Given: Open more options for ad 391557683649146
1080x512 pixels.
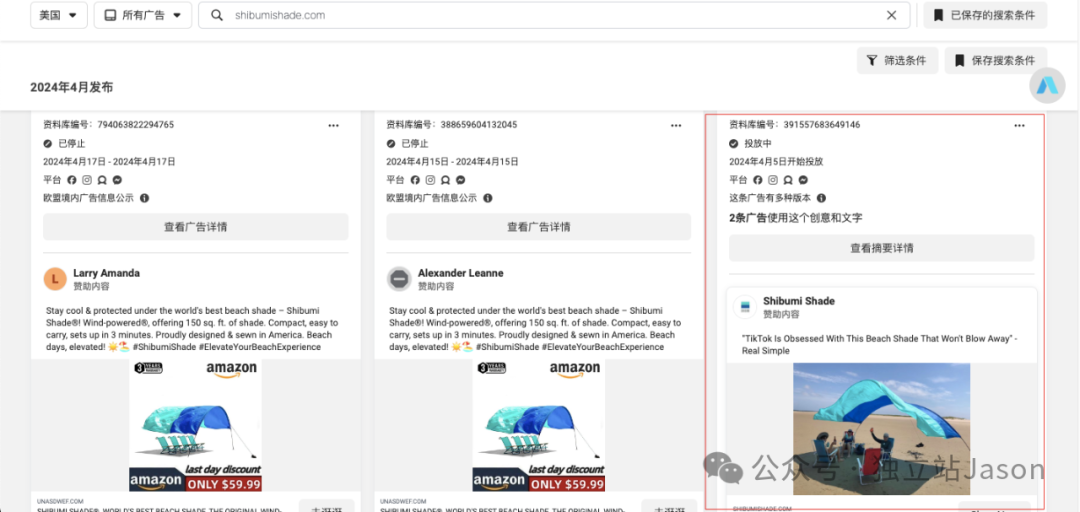Looking at the screenshot, I should point(1019,125).
